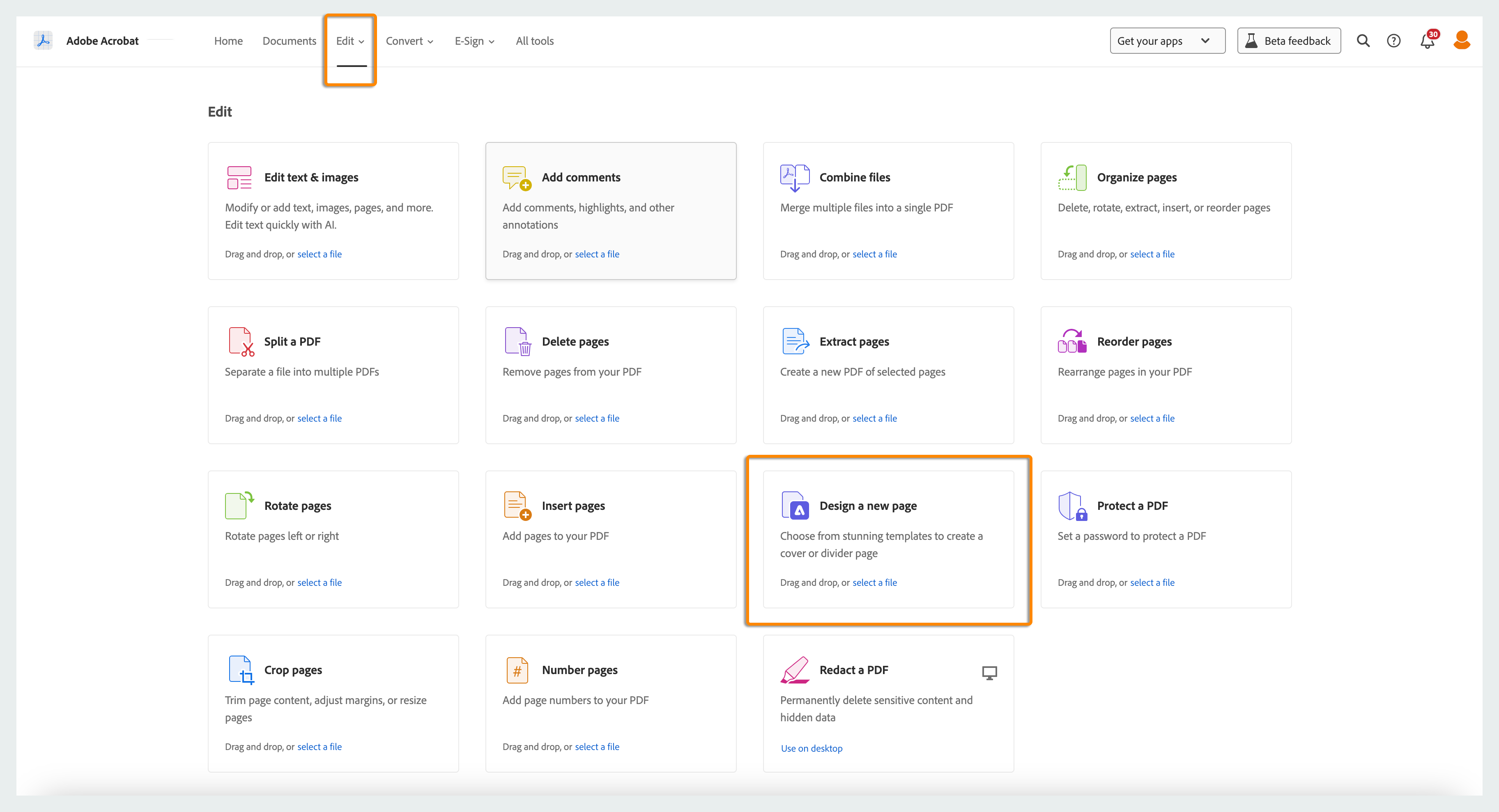Open the search magnifier icon
Viewport: 1499px width, 812px height.
1363,41
